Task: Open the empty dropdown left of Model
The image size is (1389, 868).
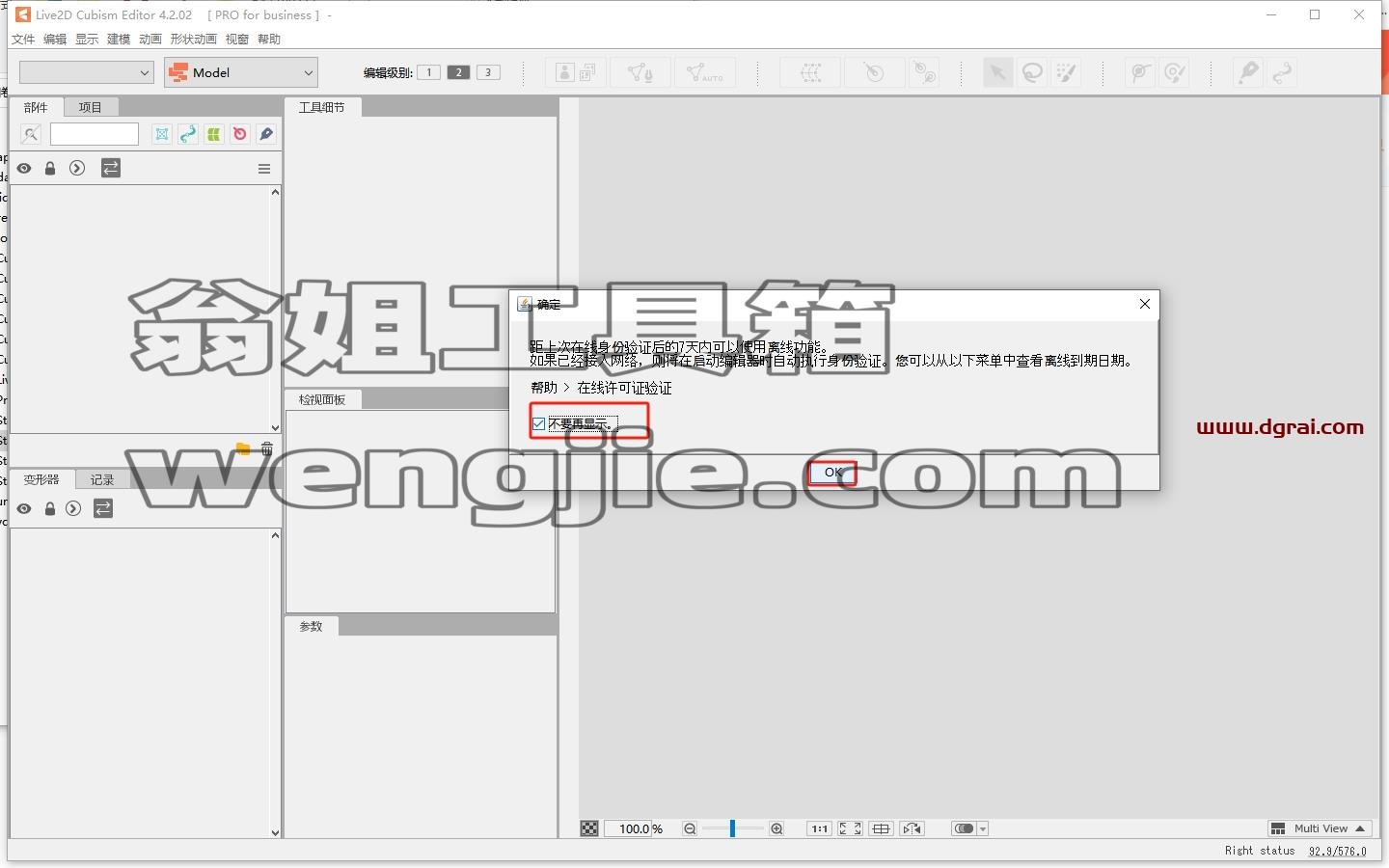Action: click(x=87, y=72)
